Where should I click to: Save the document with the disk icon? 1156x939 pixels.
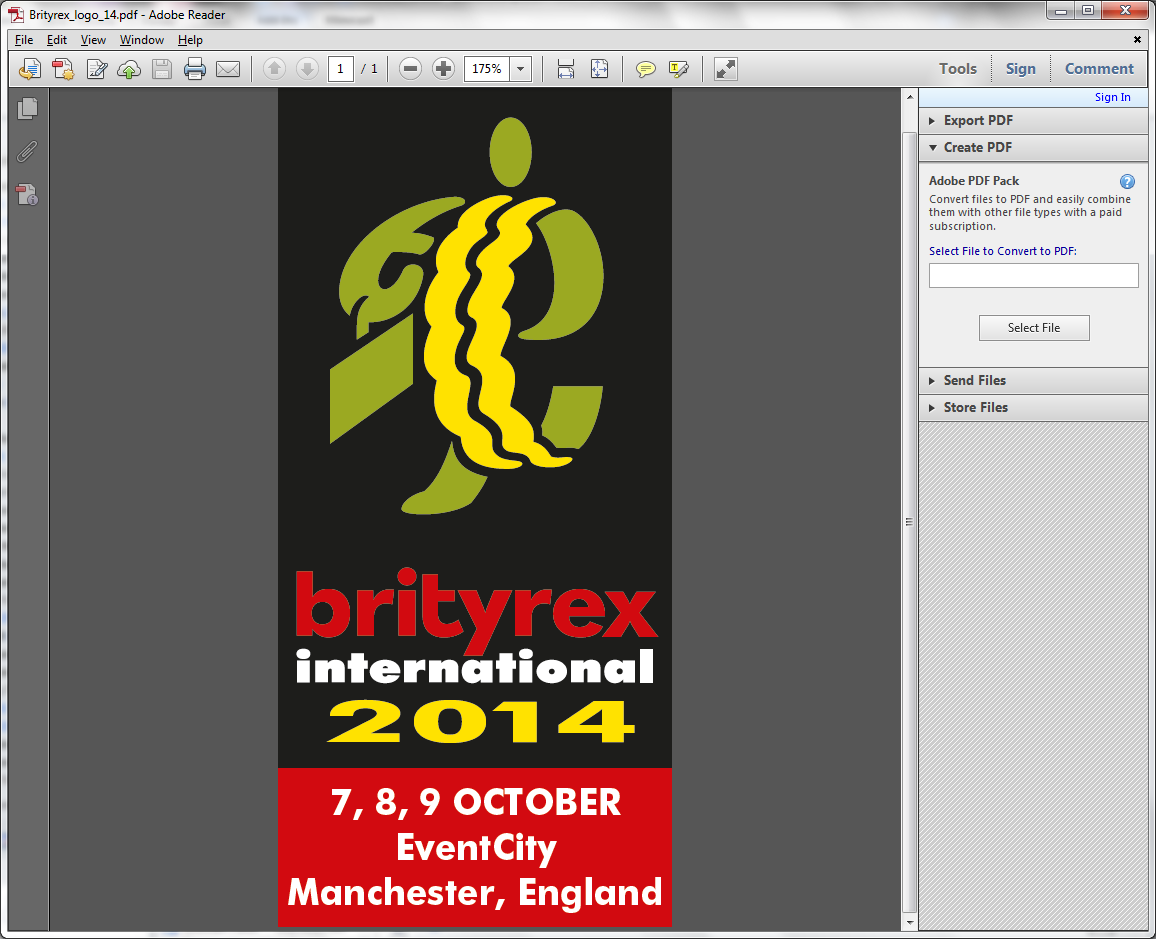(161, 69)
